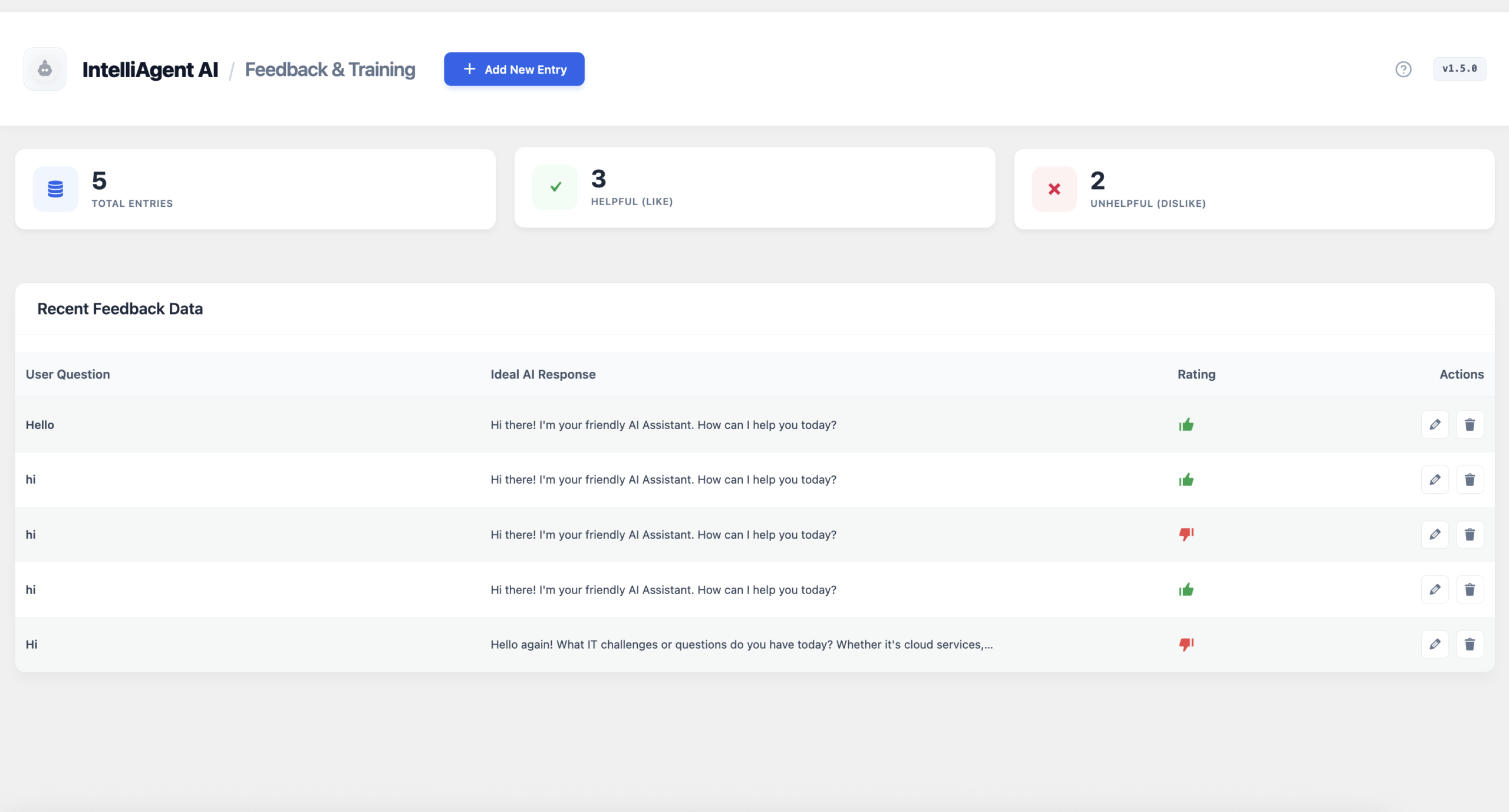Delete the third hi feedback row

[x=1470, y=534]
